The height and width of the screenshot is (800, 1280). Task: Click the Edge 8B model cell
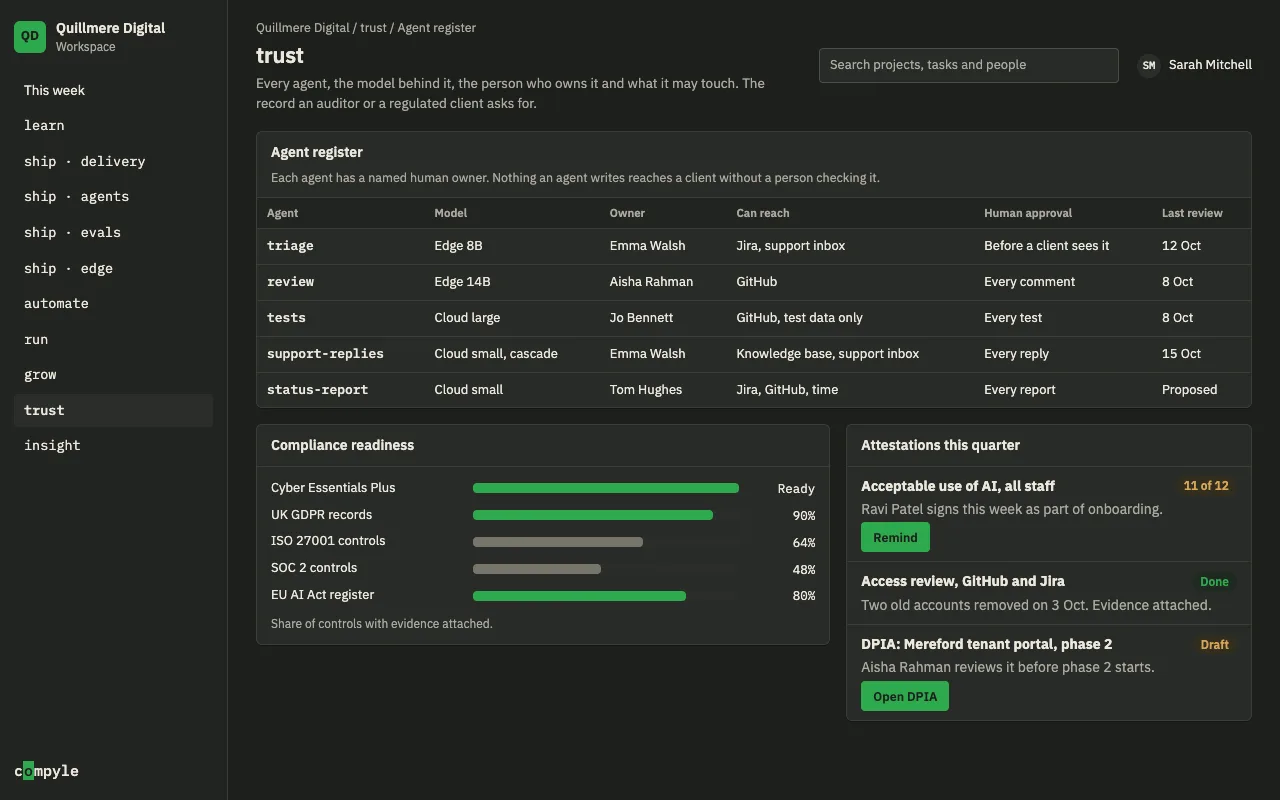(x=458, y=246)
